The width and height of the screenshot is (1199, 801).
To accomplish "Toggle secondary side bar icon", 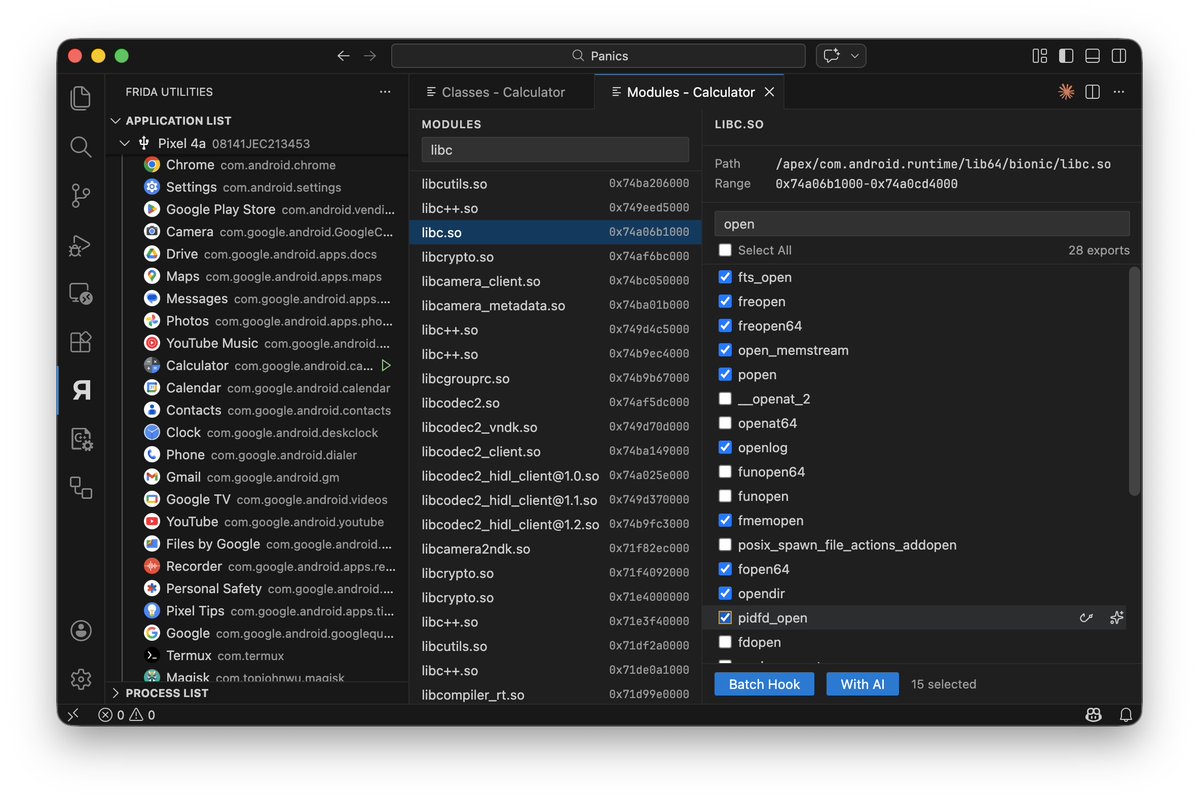I will (x=1119, y=56).
